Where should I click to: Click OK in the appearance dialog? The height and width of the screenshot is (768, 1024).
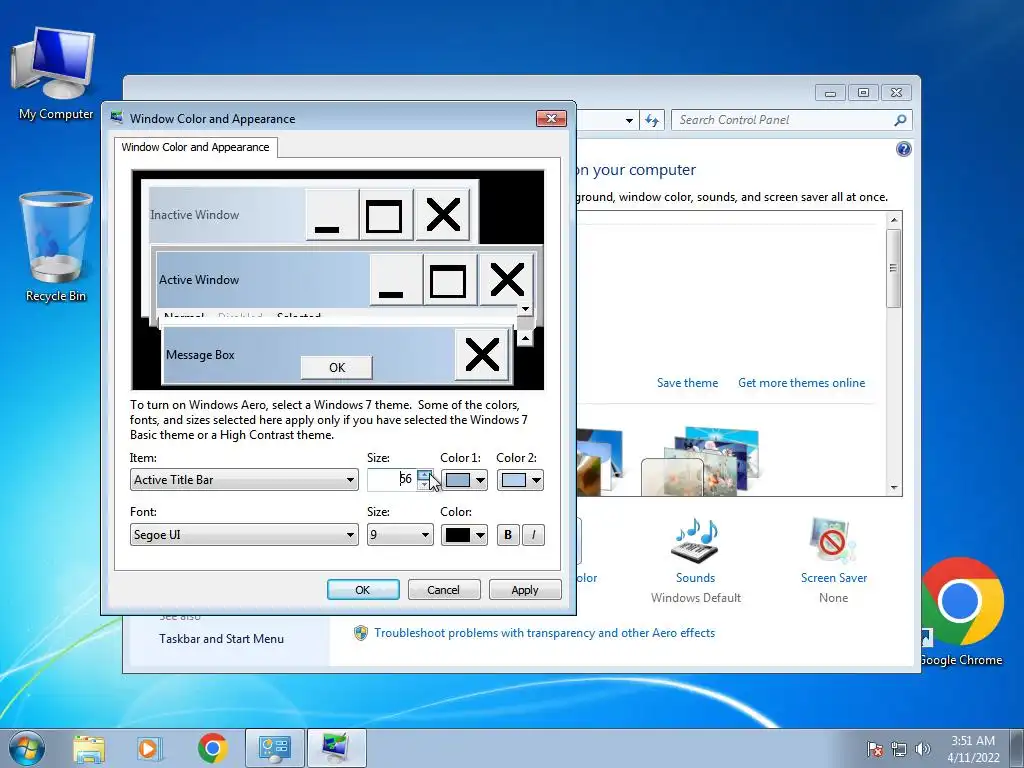coord(362,590)
